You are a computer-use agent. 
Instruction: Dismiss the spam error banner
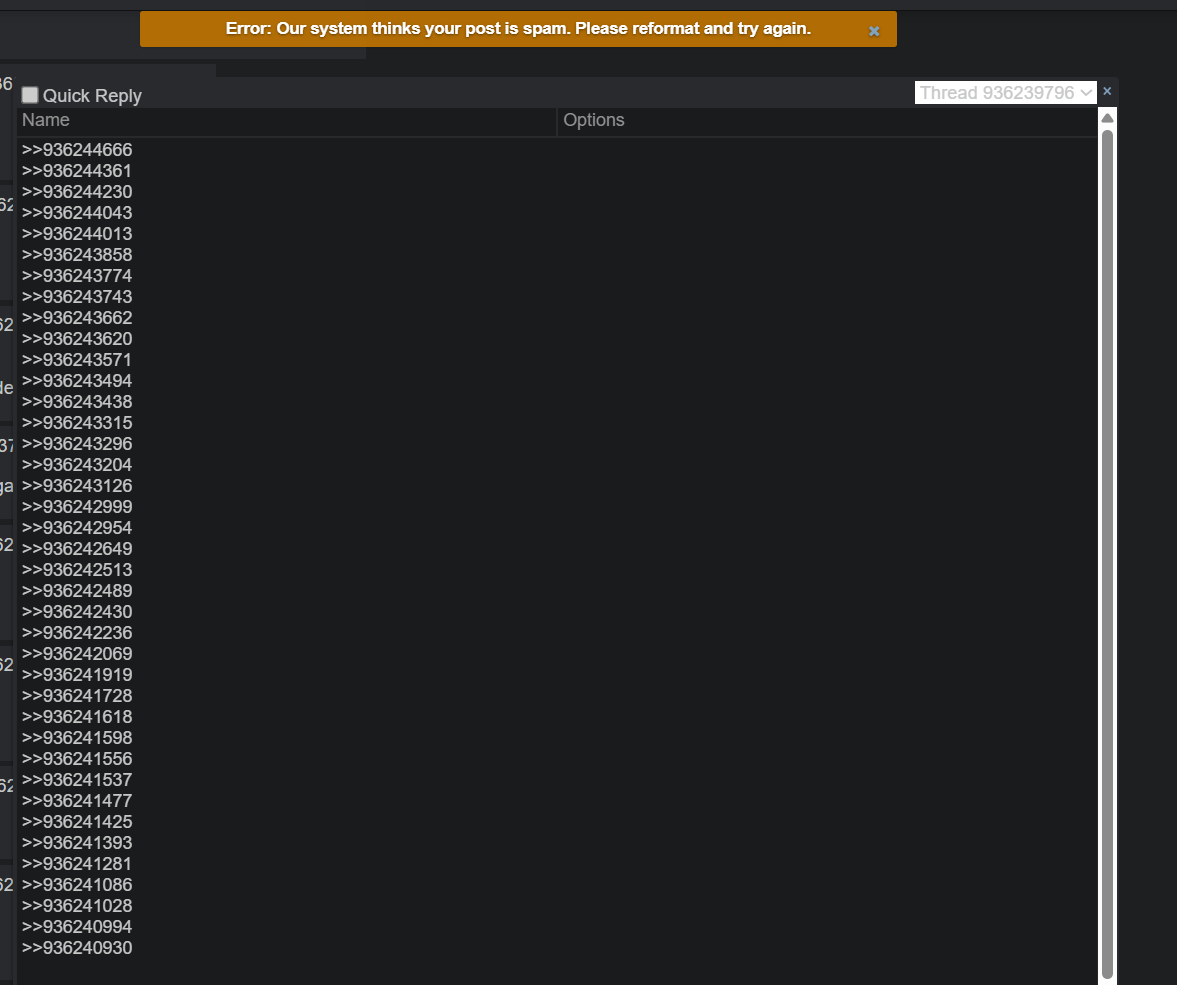point(874,31)
